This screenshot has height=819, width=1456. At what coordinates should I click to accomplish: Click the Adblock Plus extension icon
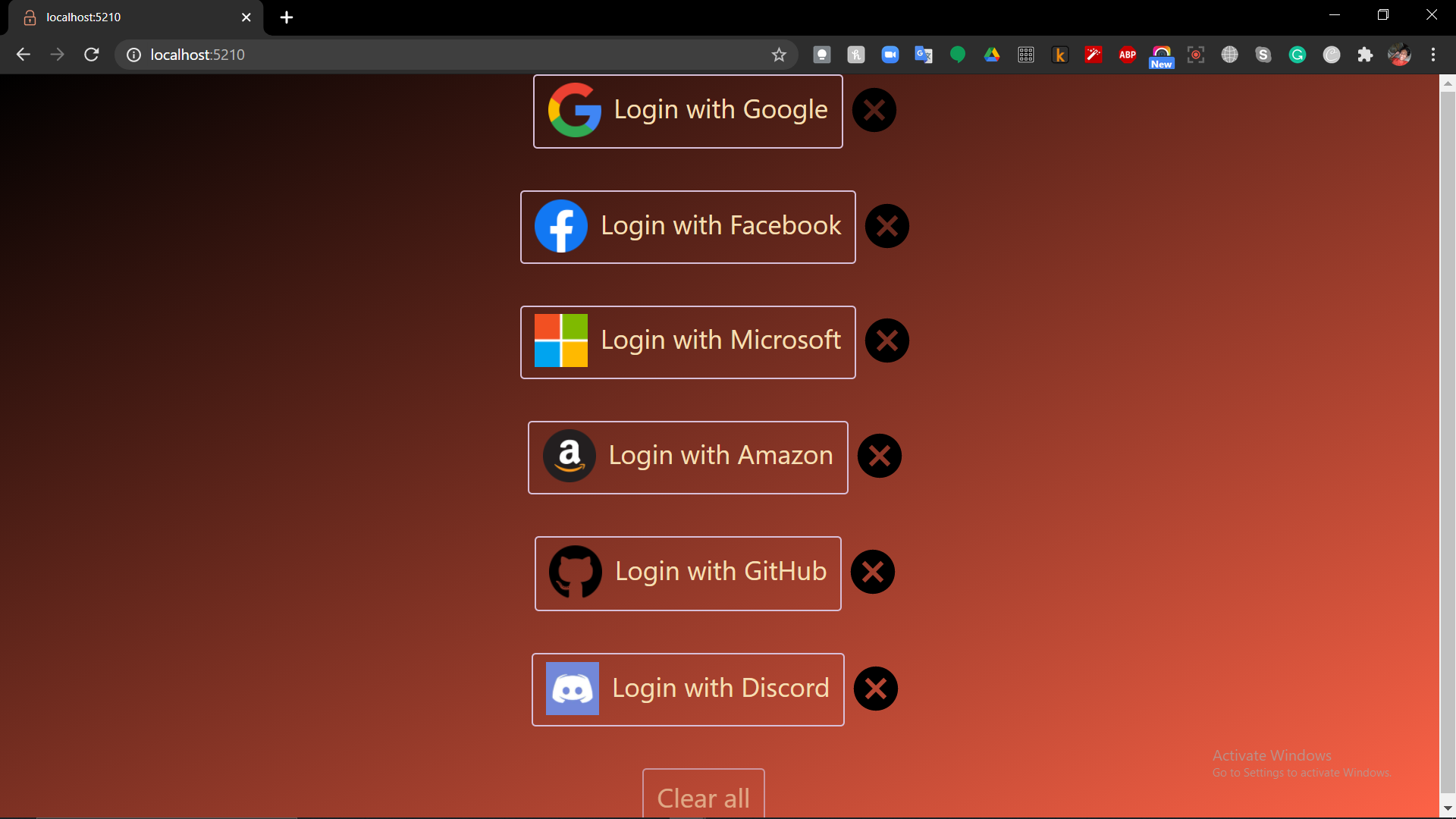(1127, 55)
